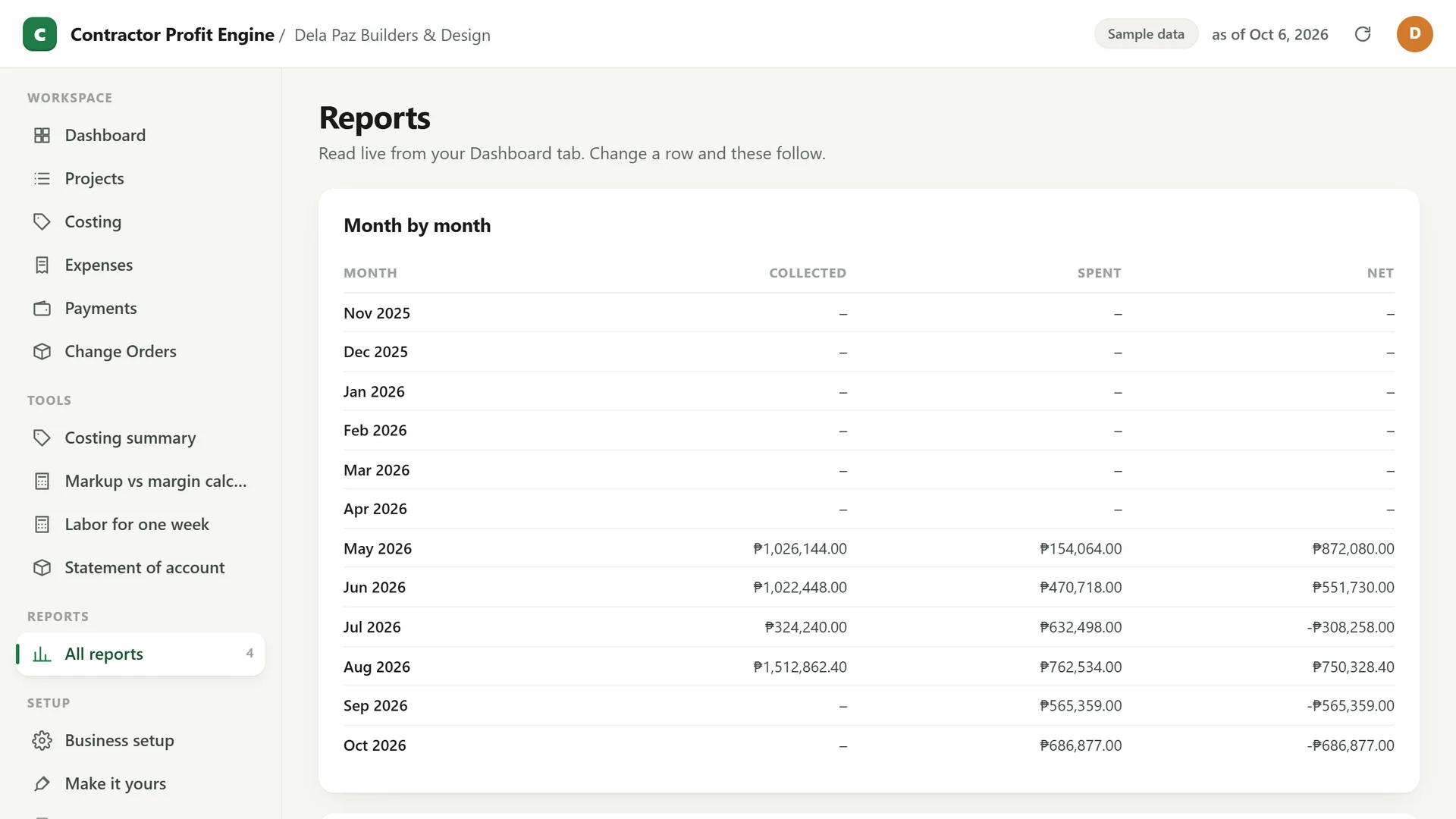Click the All reports bar chart icon
Image resolution: width=1456 pixels, height=819 pixels.
[42, 654]
